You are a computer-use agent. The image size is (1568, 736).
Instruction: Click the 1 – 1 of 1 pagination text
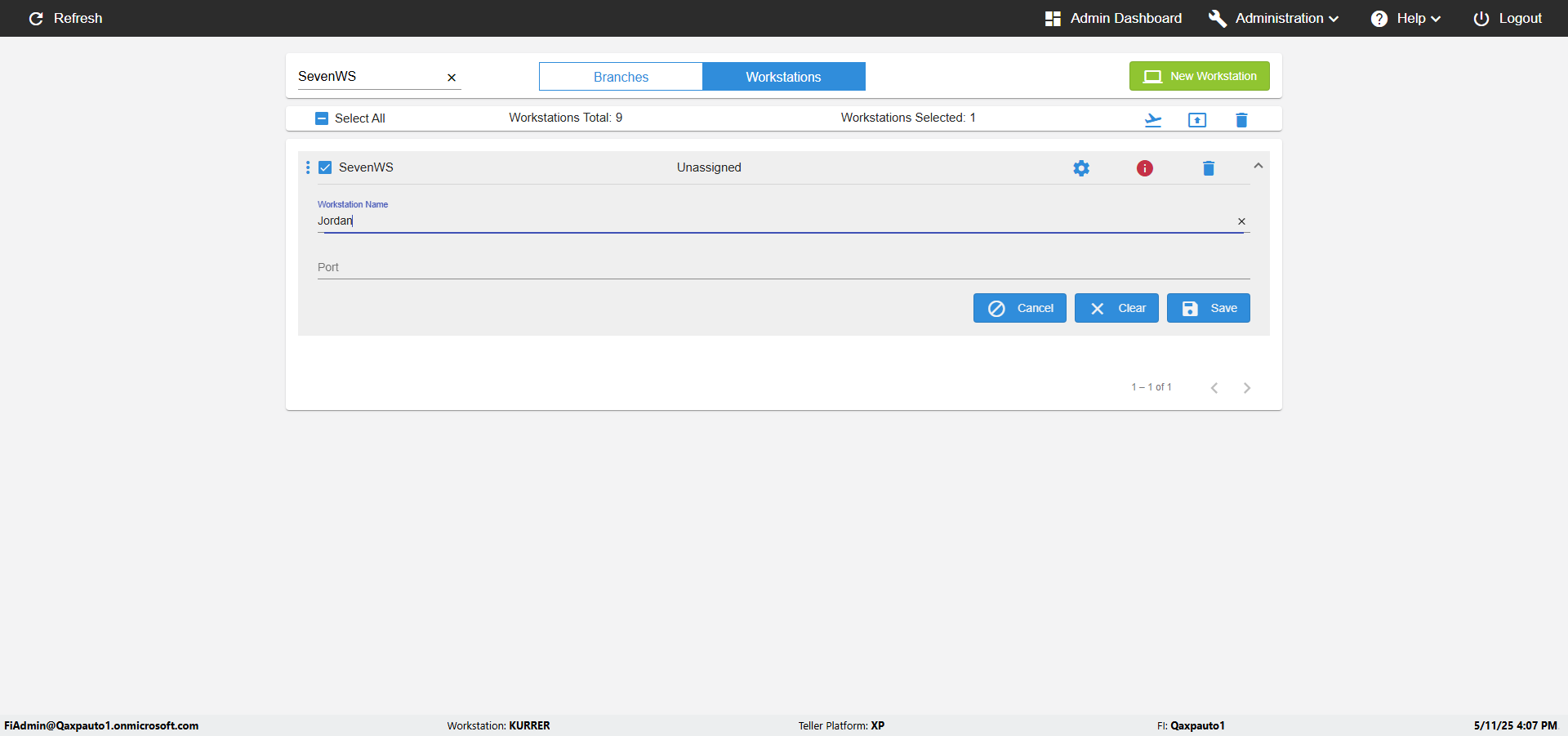[1151, 387]
